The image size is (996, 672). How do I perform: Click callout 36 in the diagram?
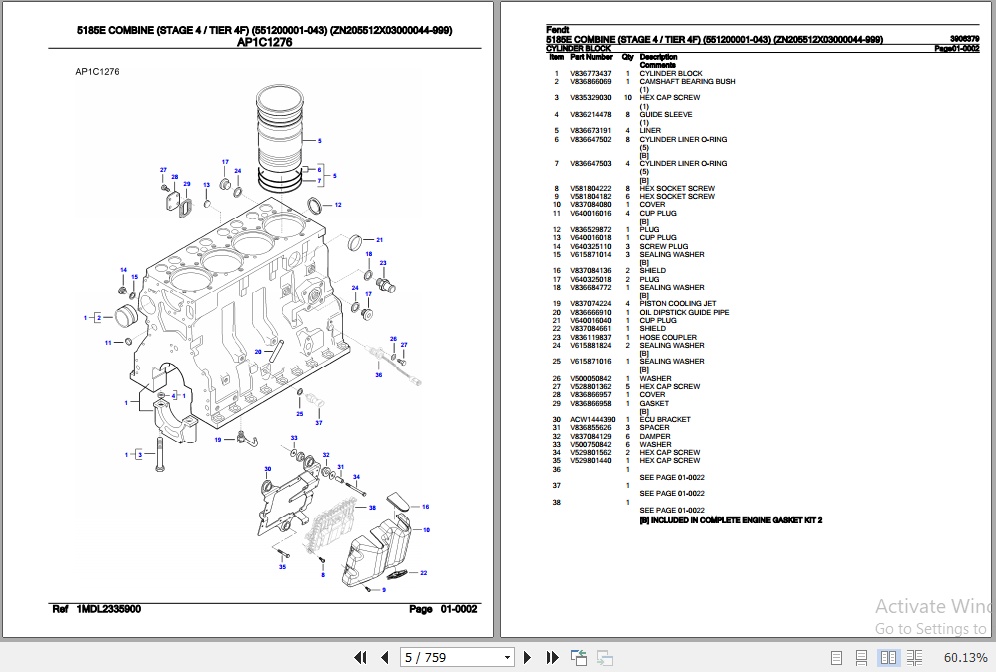click(x=379, y=375)
